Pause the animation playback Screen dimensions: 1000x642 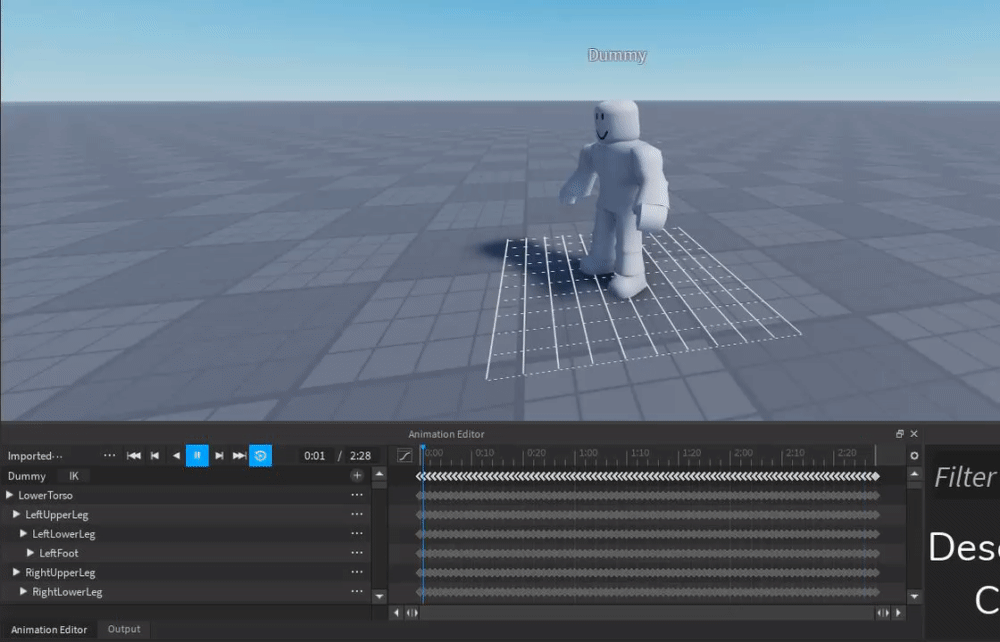(197, 455)
